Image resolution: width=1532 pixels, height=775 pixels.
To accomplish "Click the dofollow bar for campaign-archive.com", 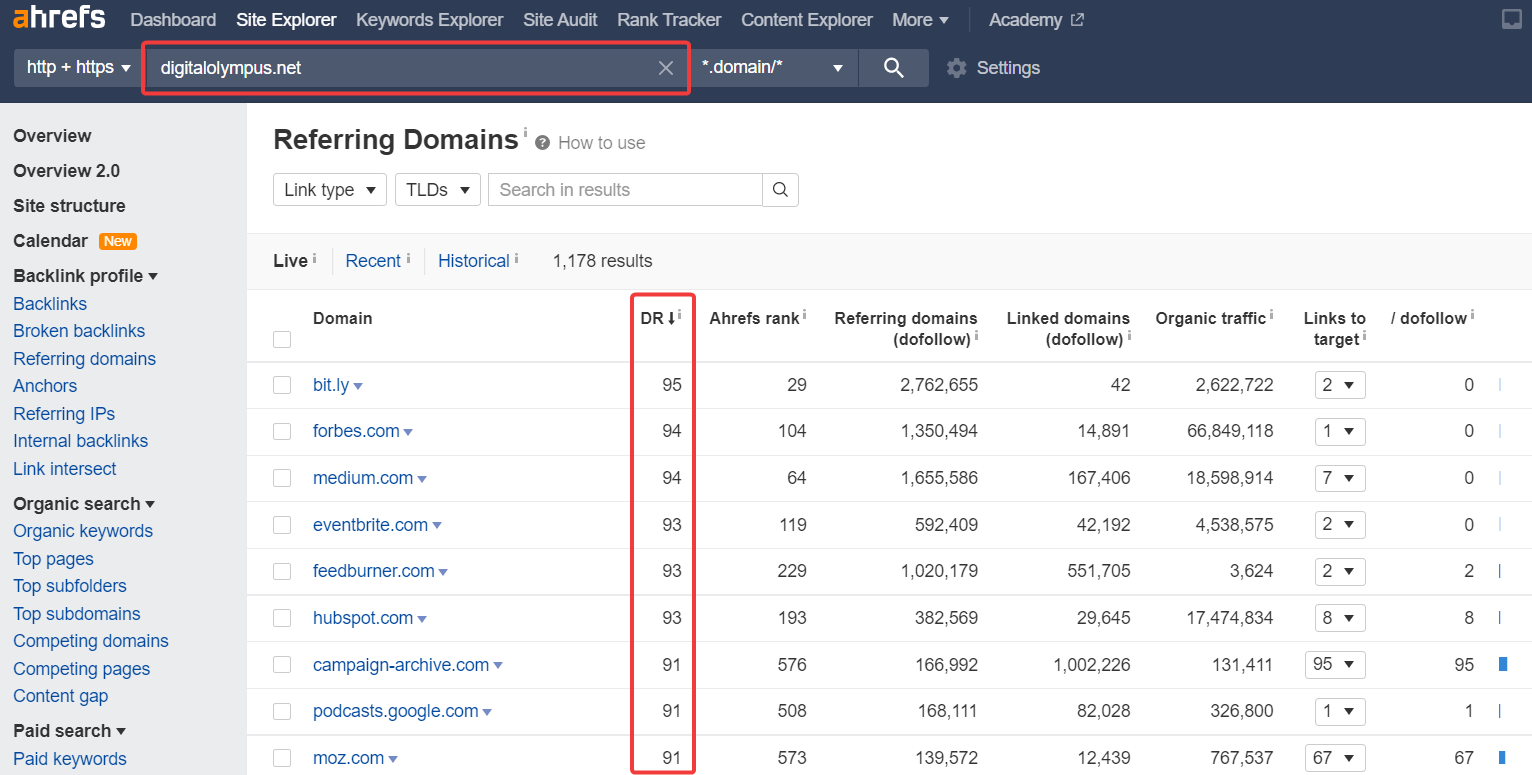I will (x=1502, y=664).
